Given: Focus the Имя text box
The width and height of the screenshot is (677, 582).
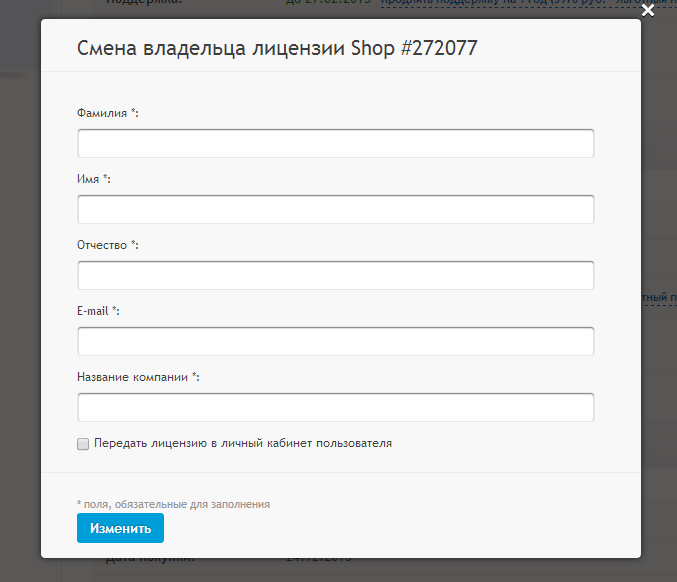Looking at the screenshot, I should click(x=335, y=209).
